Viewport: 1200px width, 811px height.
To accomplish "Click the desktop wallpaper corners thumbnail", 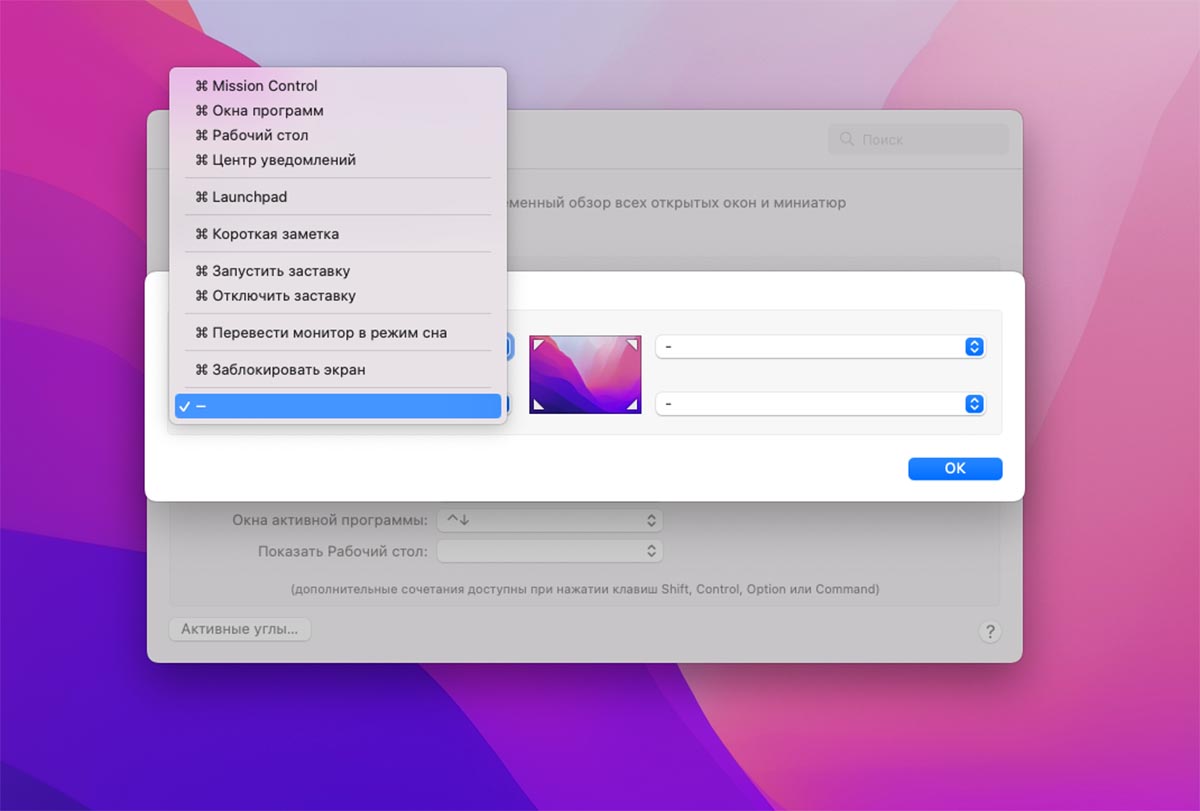I will (x=585, y=374).
